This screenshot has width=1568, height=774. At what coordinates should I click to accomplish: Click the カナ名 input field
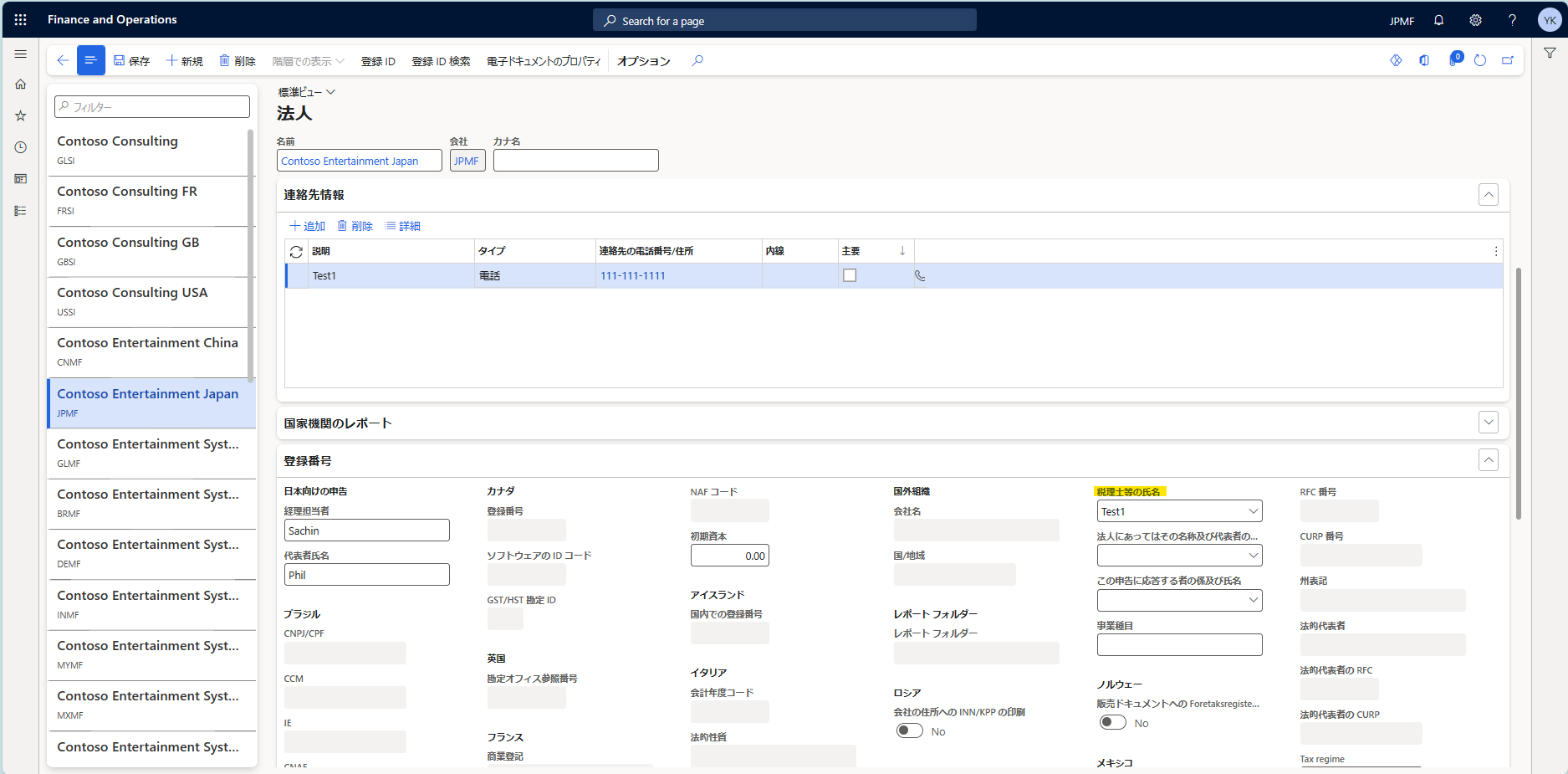click(576, 161)
